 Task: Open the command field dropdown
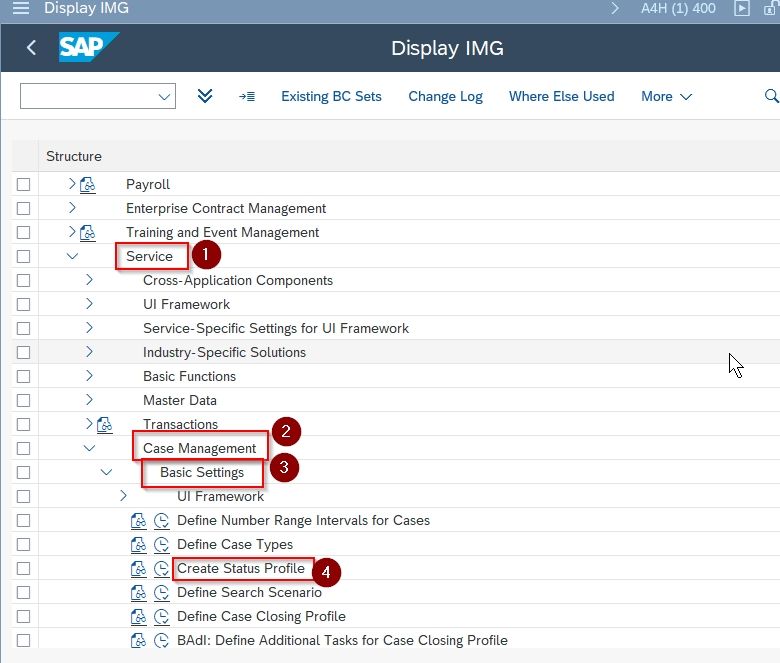coord(164,96)
